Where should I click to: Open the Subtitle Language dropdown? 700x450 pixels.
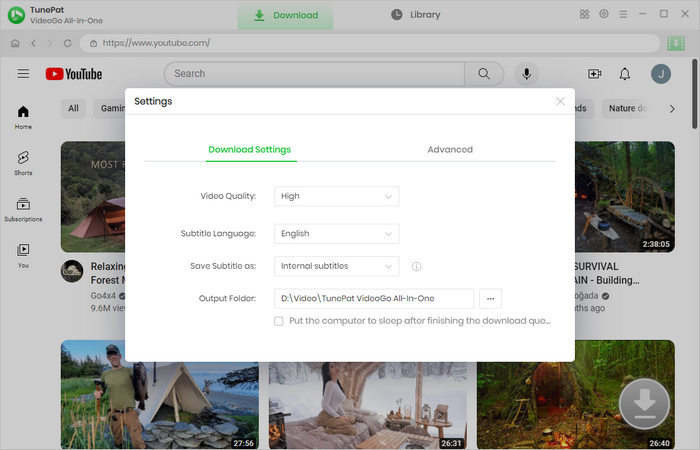click(x=337, y=234)
